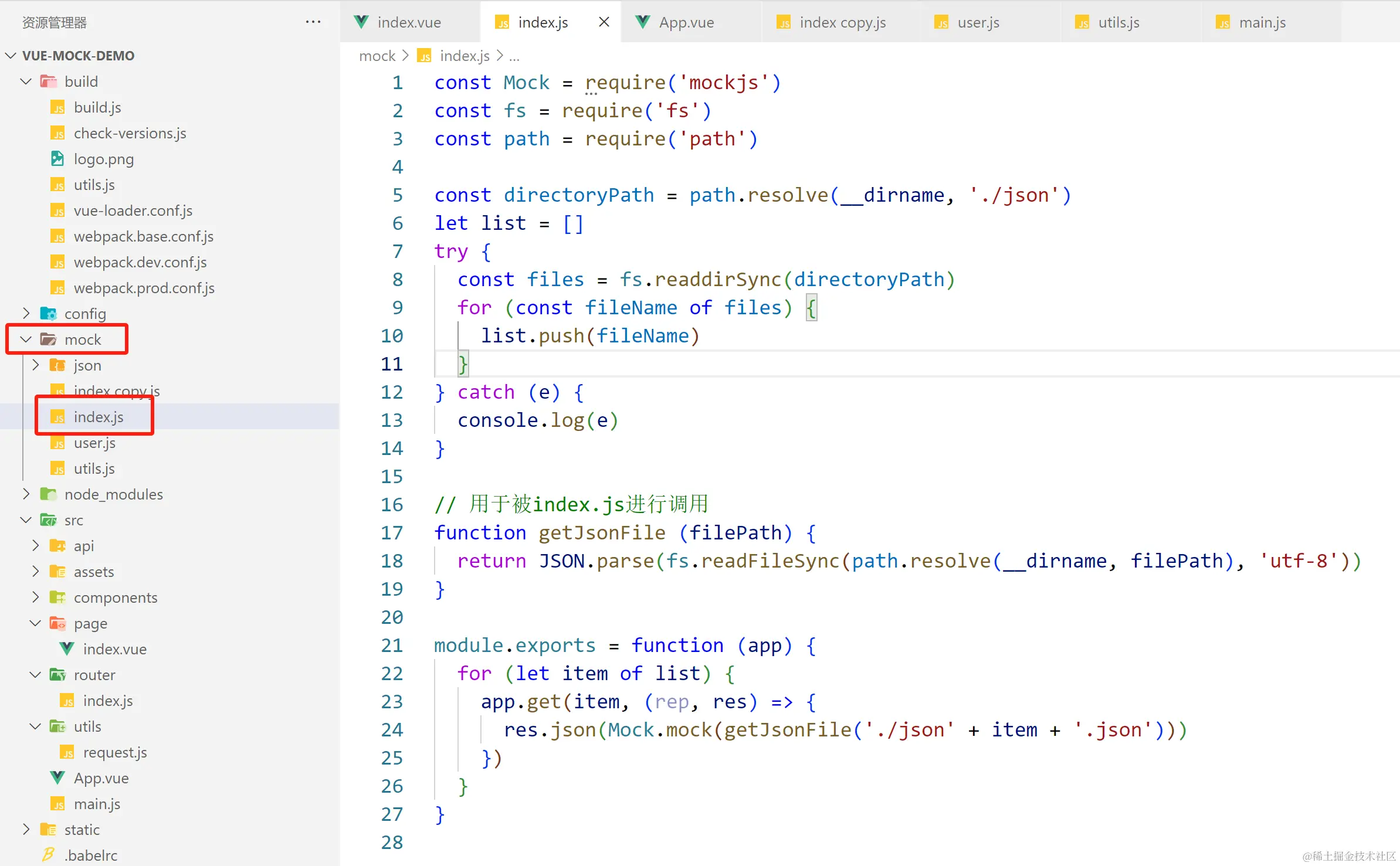Click the build folder icon
Image resolution: width=1400 pixels, height=866 pixels.
tap(48, 81)
